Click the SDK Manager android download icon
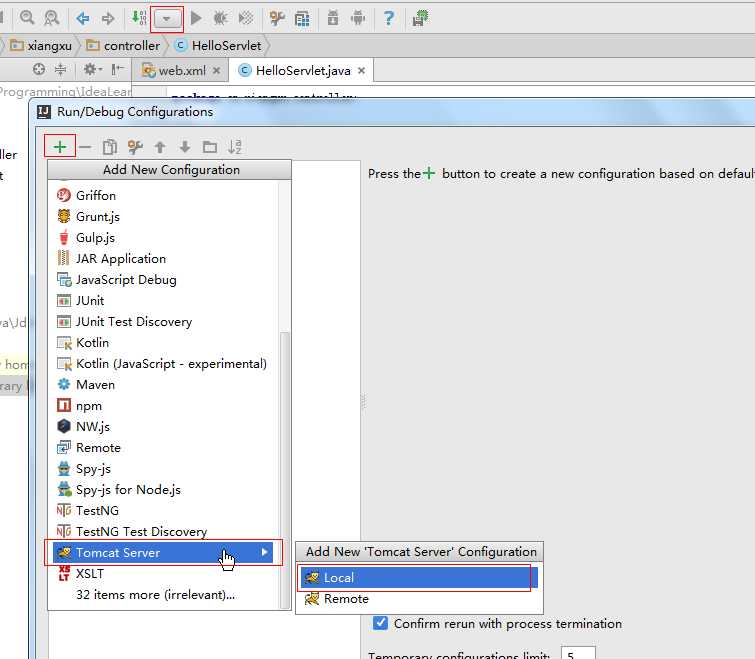 (x=333, y=18)
